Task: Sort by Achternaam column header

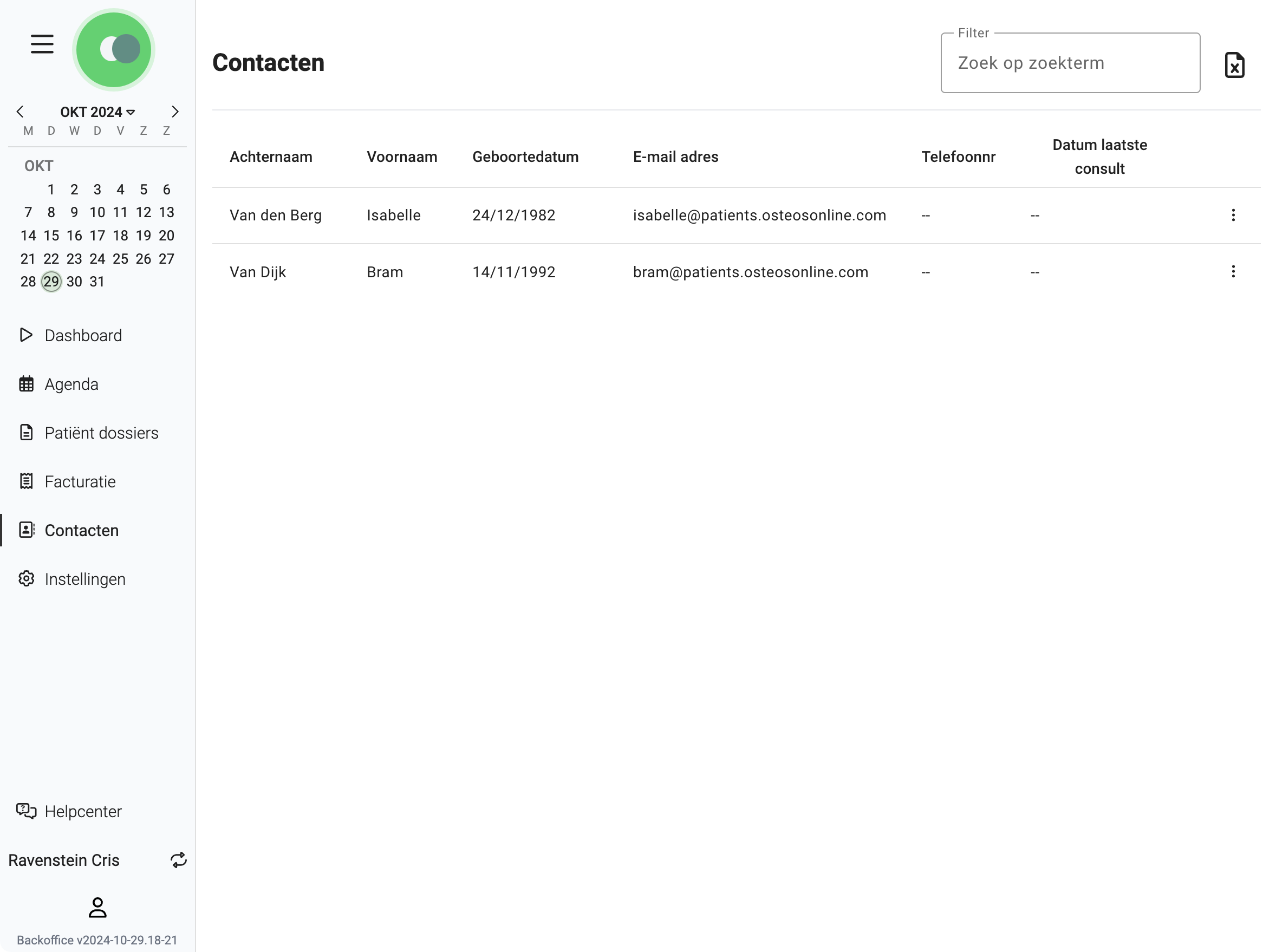Action: click(x=270, y=157)
